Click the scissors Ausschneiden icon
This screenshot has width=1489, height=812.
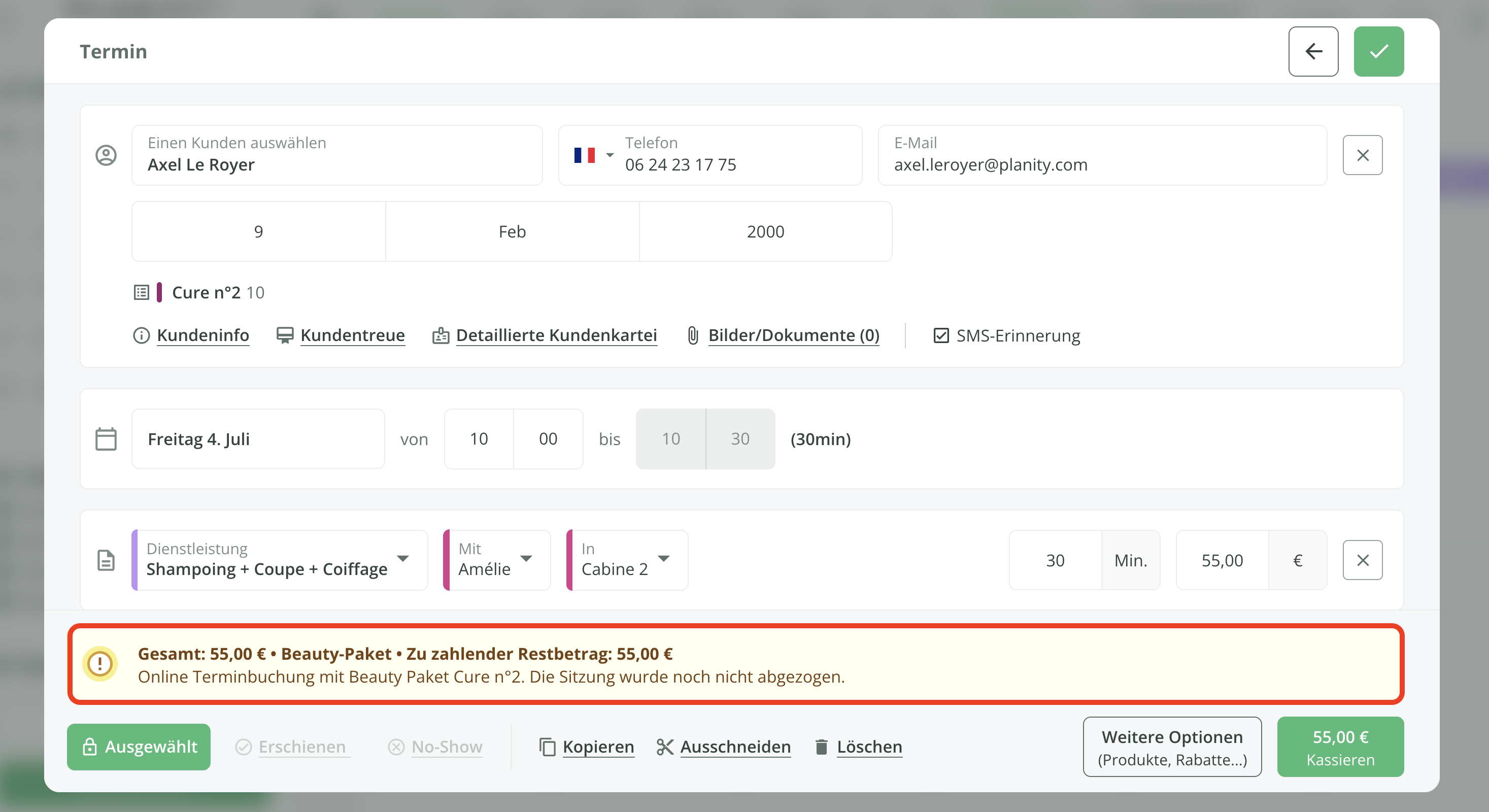665,747
